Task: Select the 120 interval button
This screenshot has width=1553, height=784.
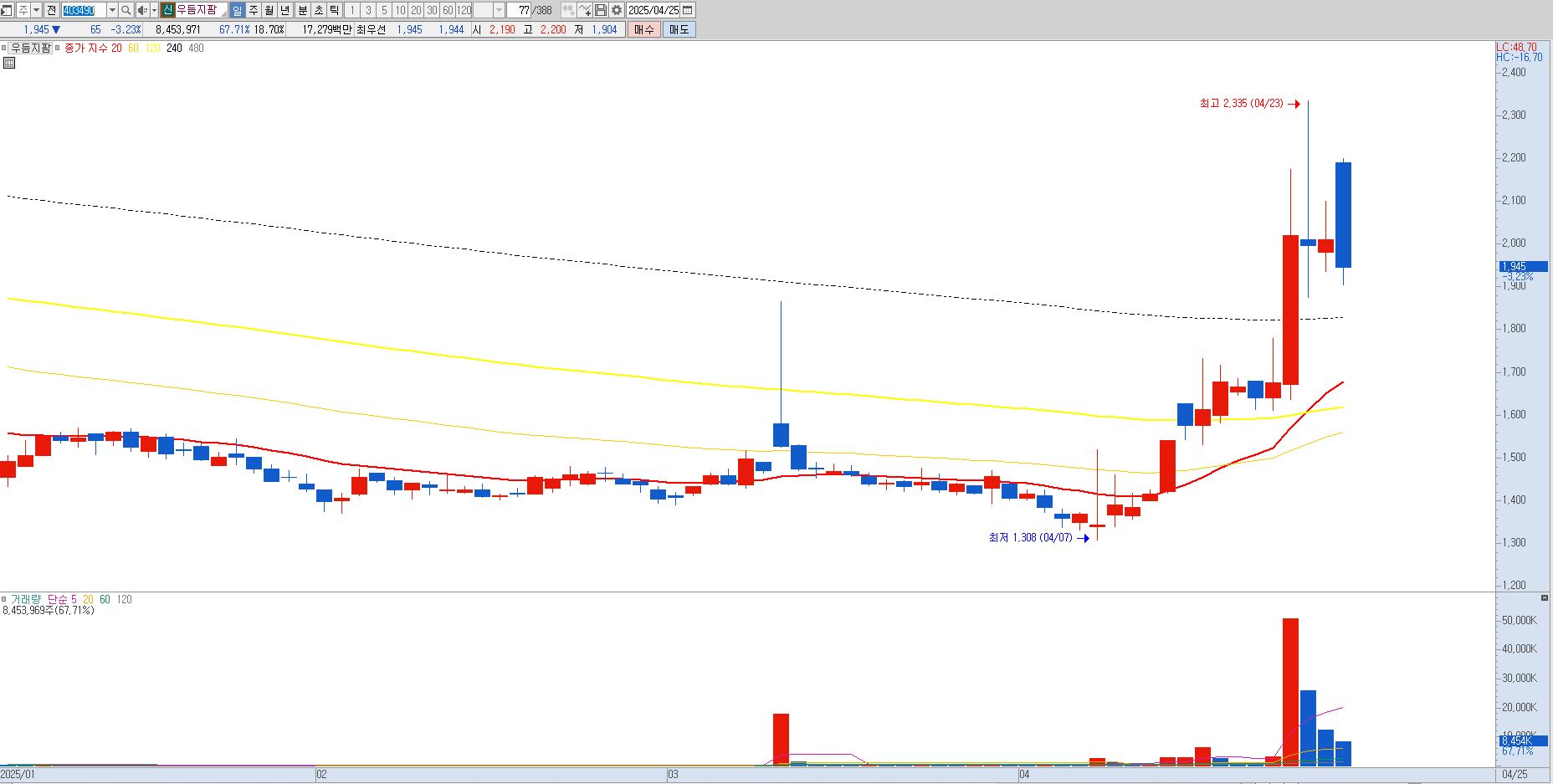Action: 464,10
